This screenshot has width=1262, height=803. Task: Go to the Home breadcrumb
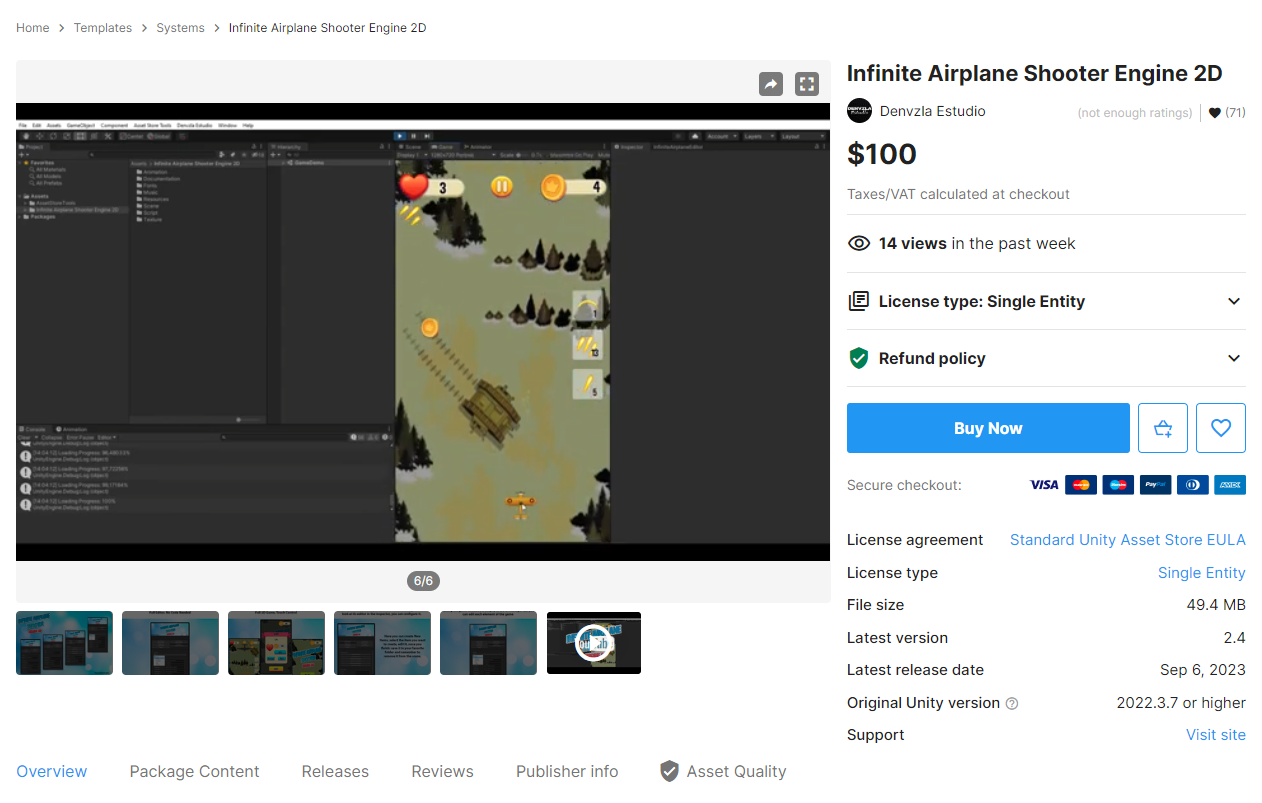33,28
